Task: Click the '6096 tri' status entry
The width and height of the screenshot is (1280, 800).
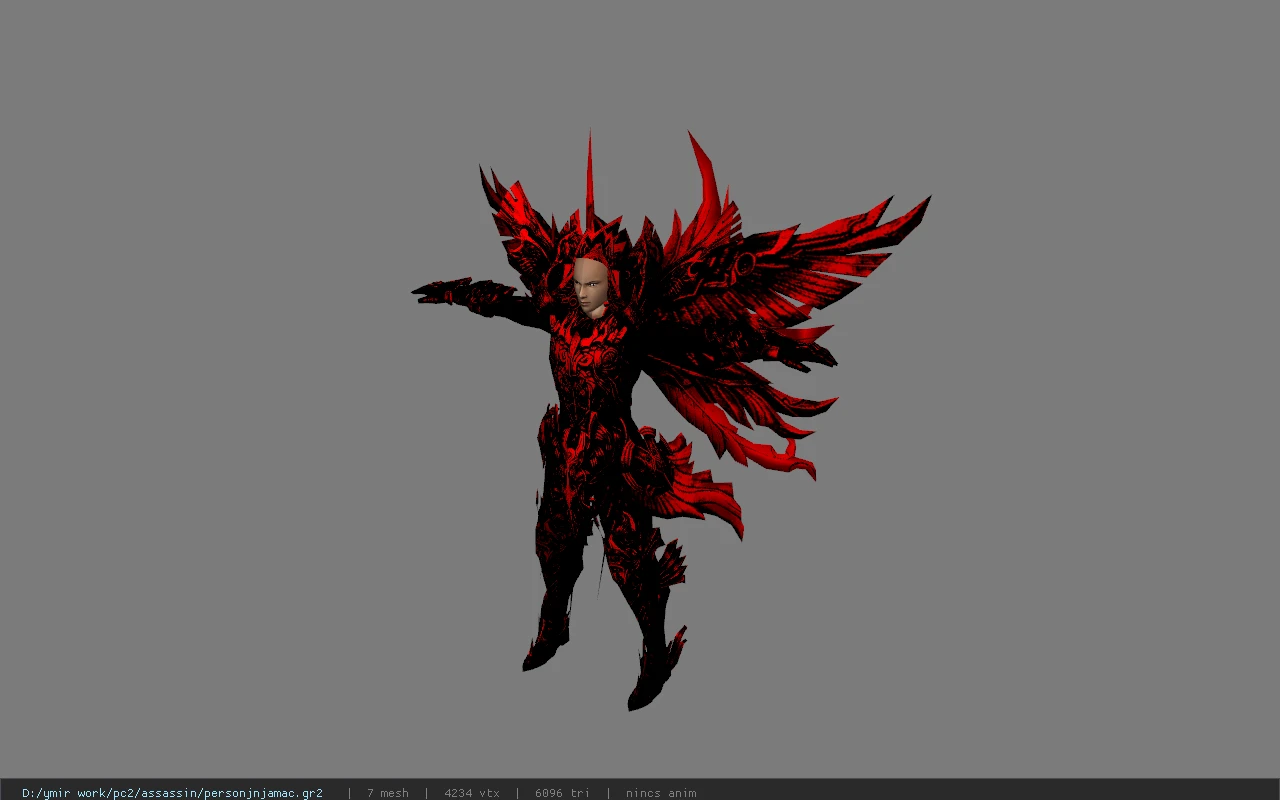Action: click(562, 793)
